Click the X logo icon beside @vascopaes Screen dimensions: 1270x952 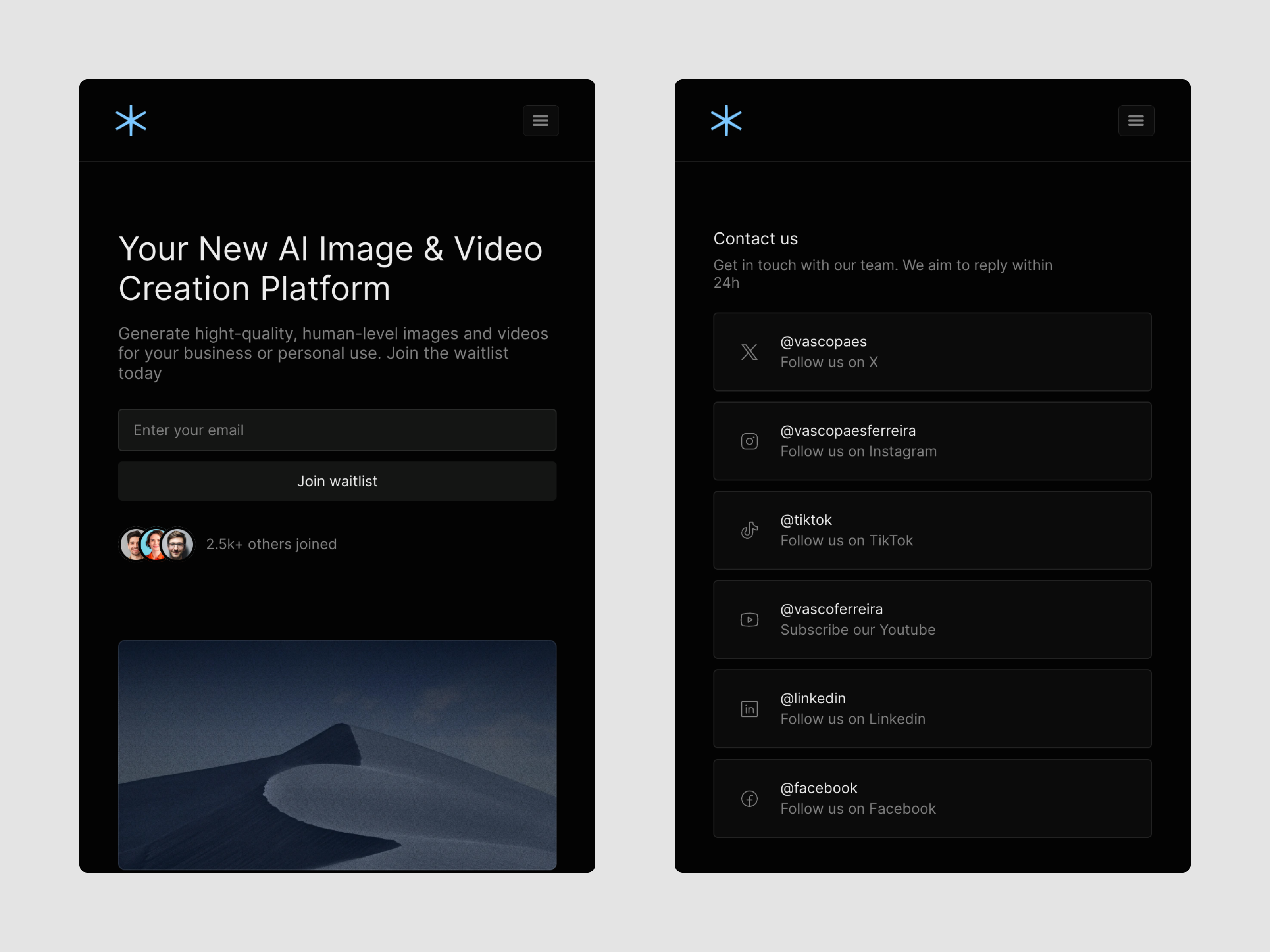[x=749, y=352]
